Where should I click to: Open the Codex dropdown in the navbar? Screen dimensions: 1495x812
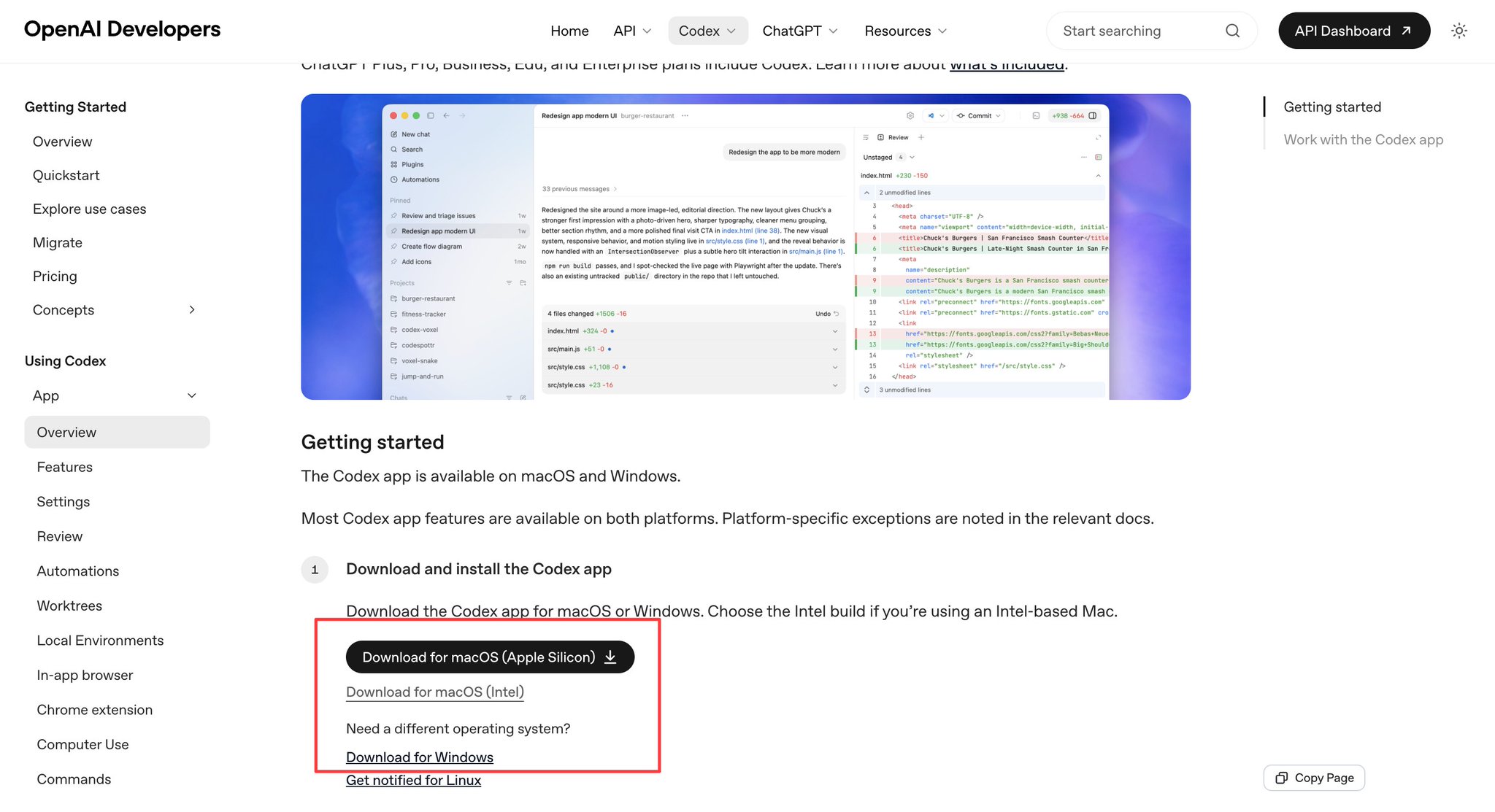click(707, 31)
